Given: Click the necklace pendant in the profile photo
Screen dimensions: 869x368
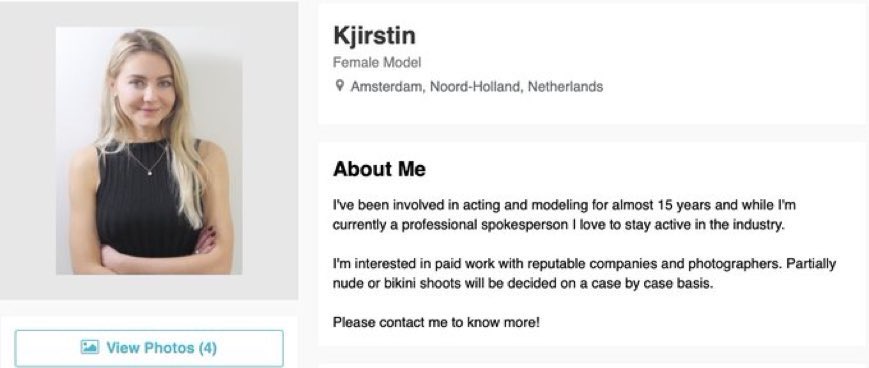Looking at the screenshot, I should [149, 172].
